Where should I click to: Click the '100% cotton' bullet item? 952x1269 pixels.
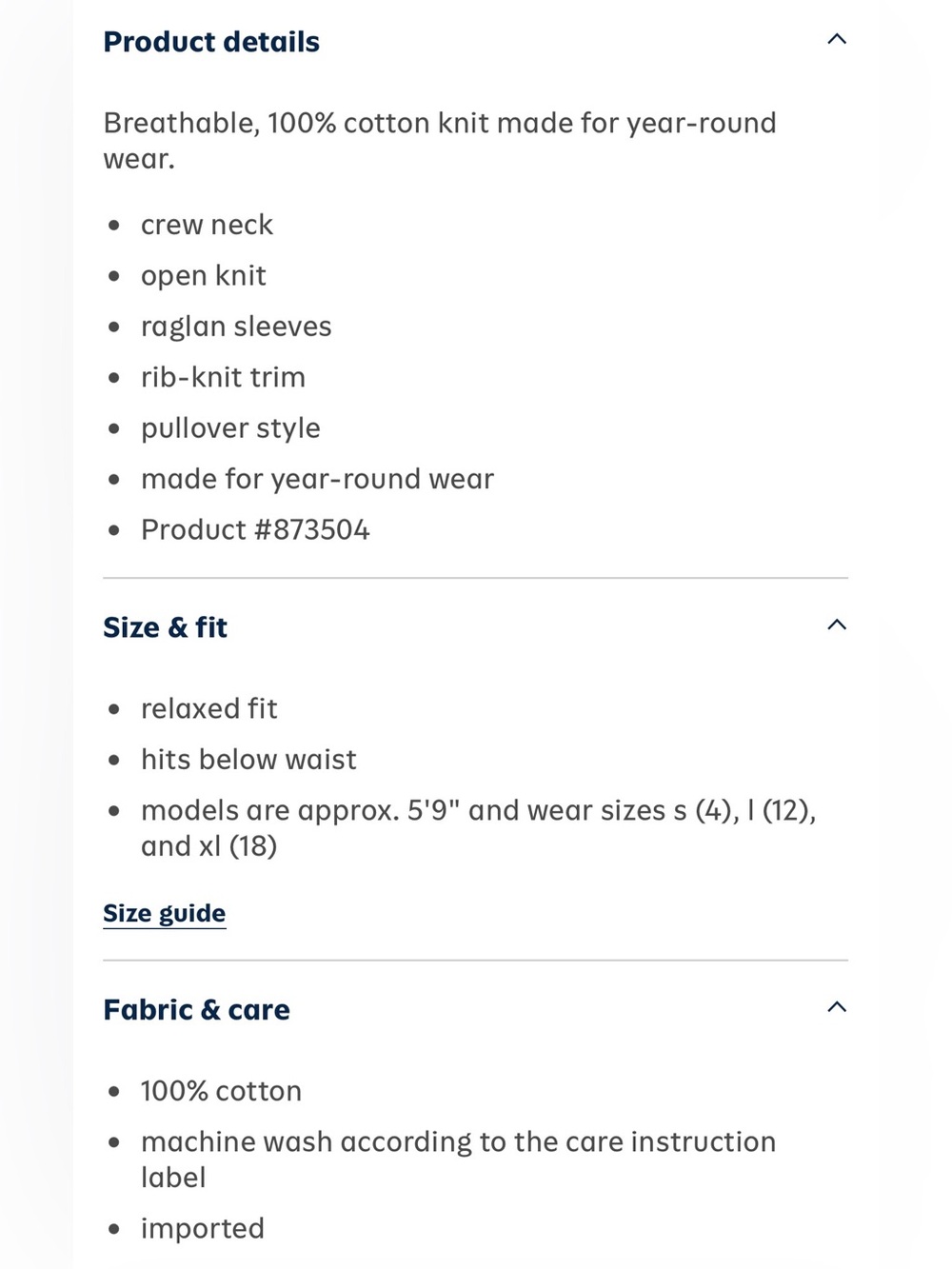tap(221, 1091)
